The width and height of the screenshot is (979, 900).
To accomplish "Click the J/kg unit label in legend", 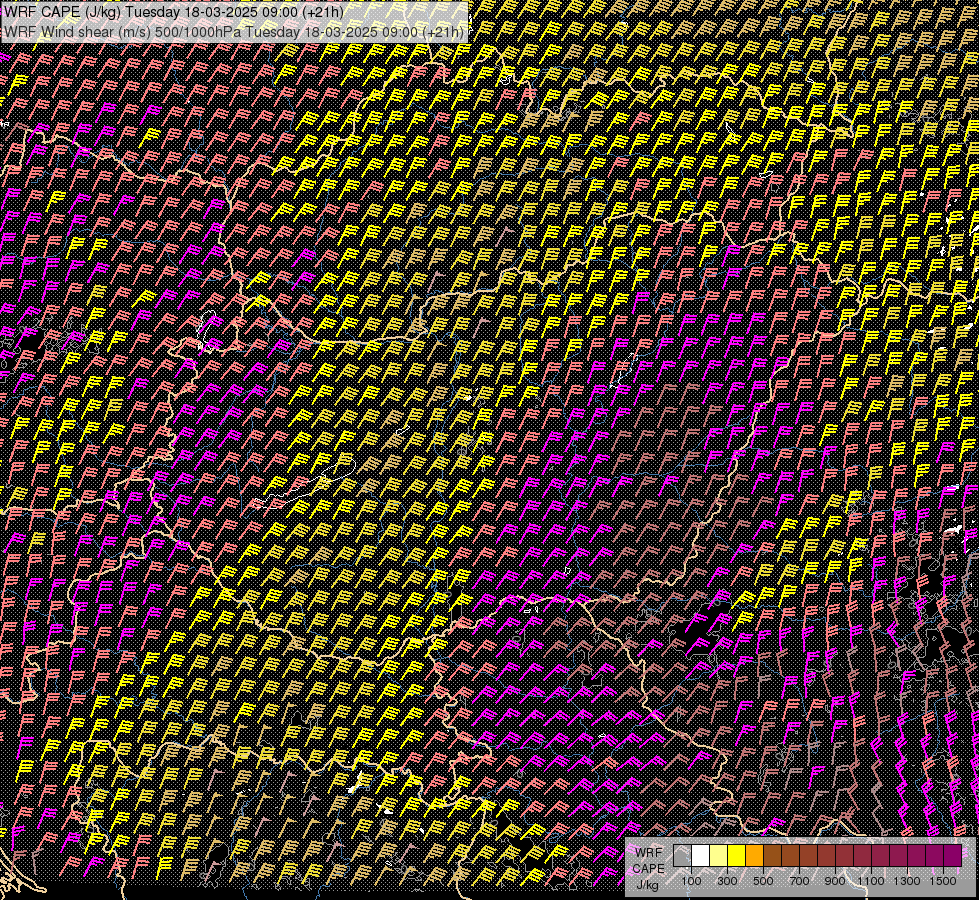I will pos(647,884).
